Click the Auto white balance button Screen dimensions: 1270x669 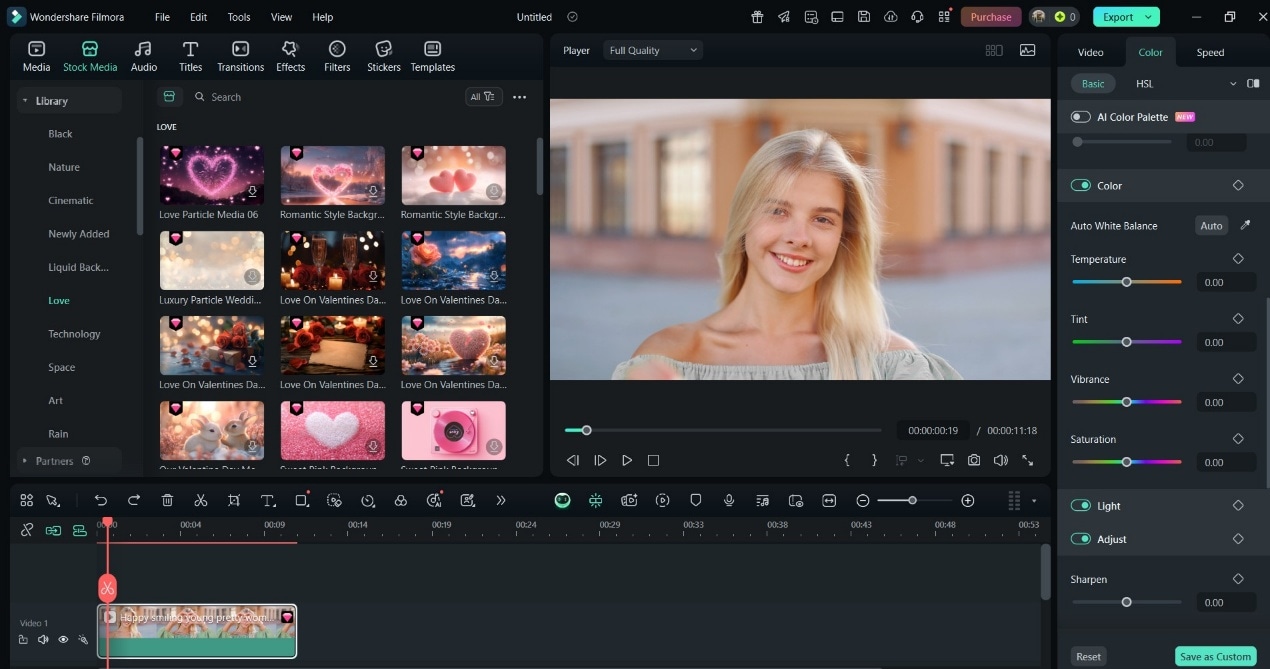click(x=1211, y=226)
